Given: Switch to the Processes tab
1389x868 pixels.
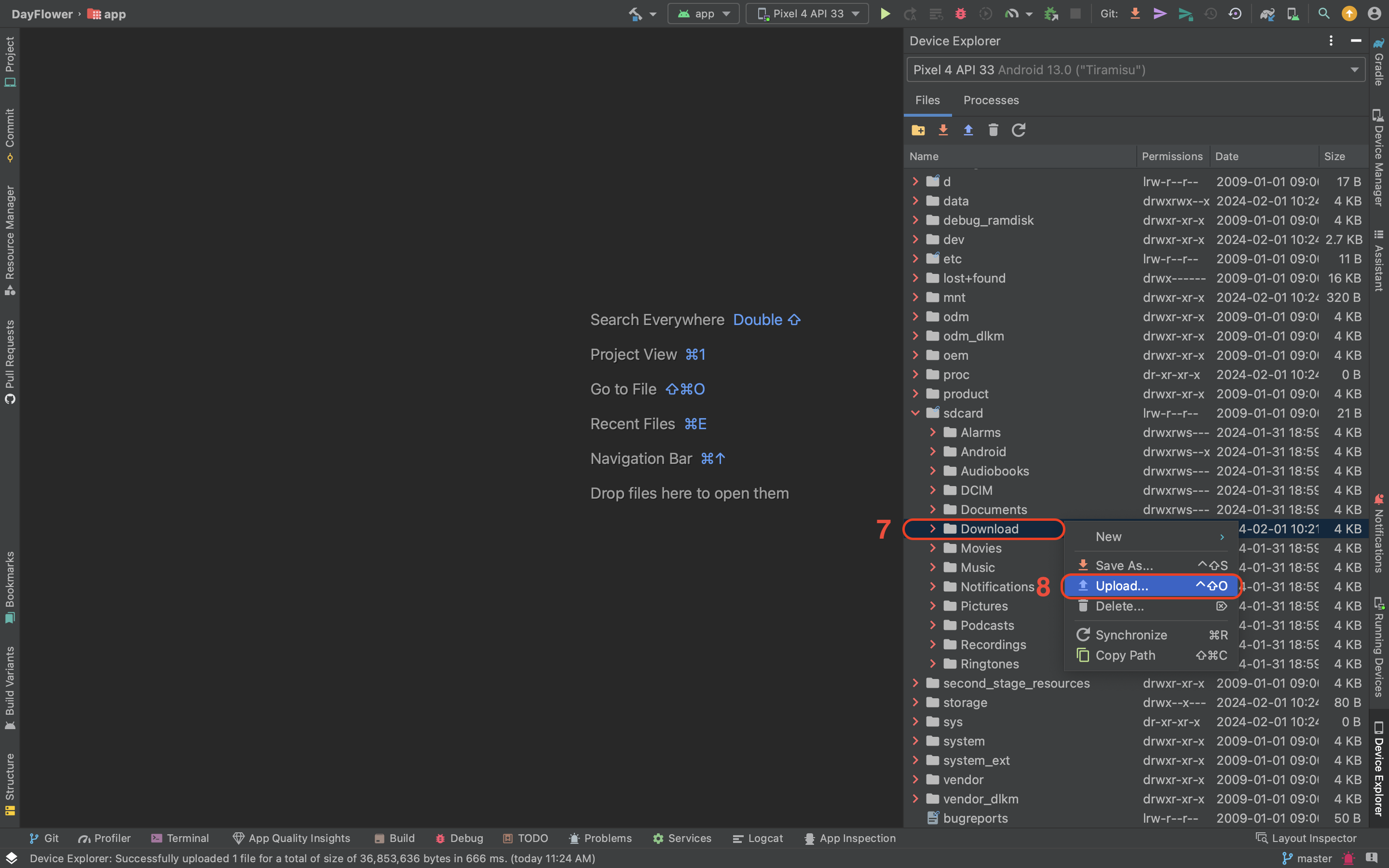Looking at the screenshot, I should point(991,100).
